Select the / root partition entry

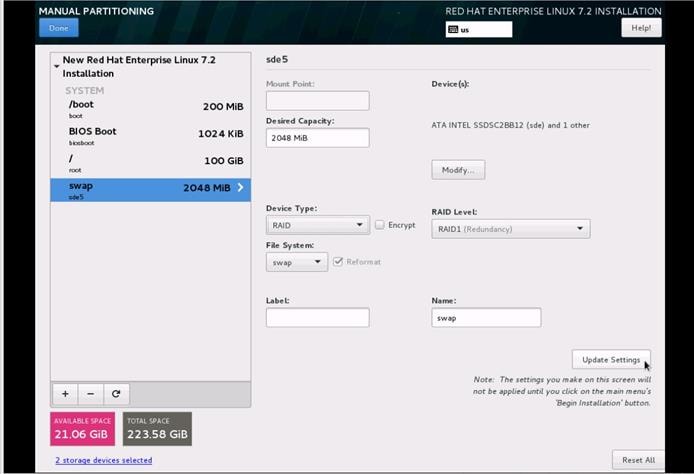coord(150,163)
